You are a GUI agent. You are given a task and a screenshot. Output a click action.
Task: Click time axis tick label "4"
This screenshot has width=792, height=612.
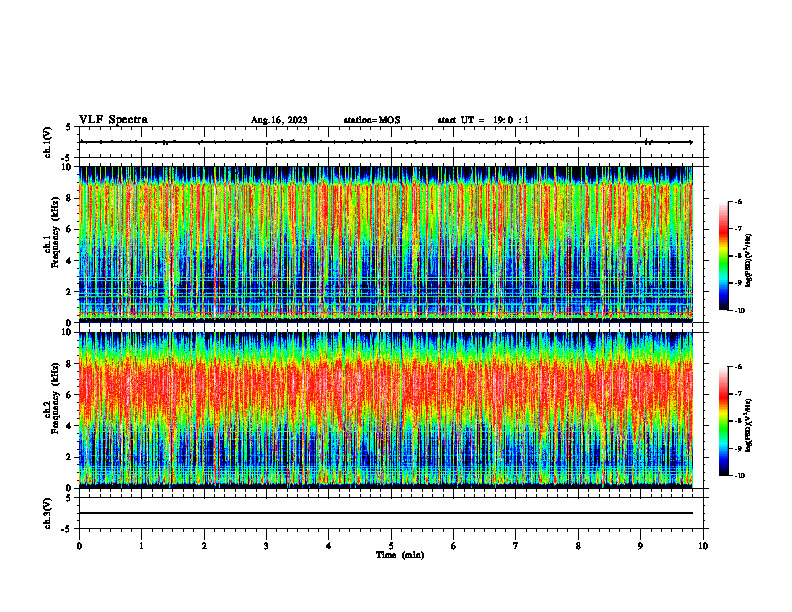click(x=329, y=546)
